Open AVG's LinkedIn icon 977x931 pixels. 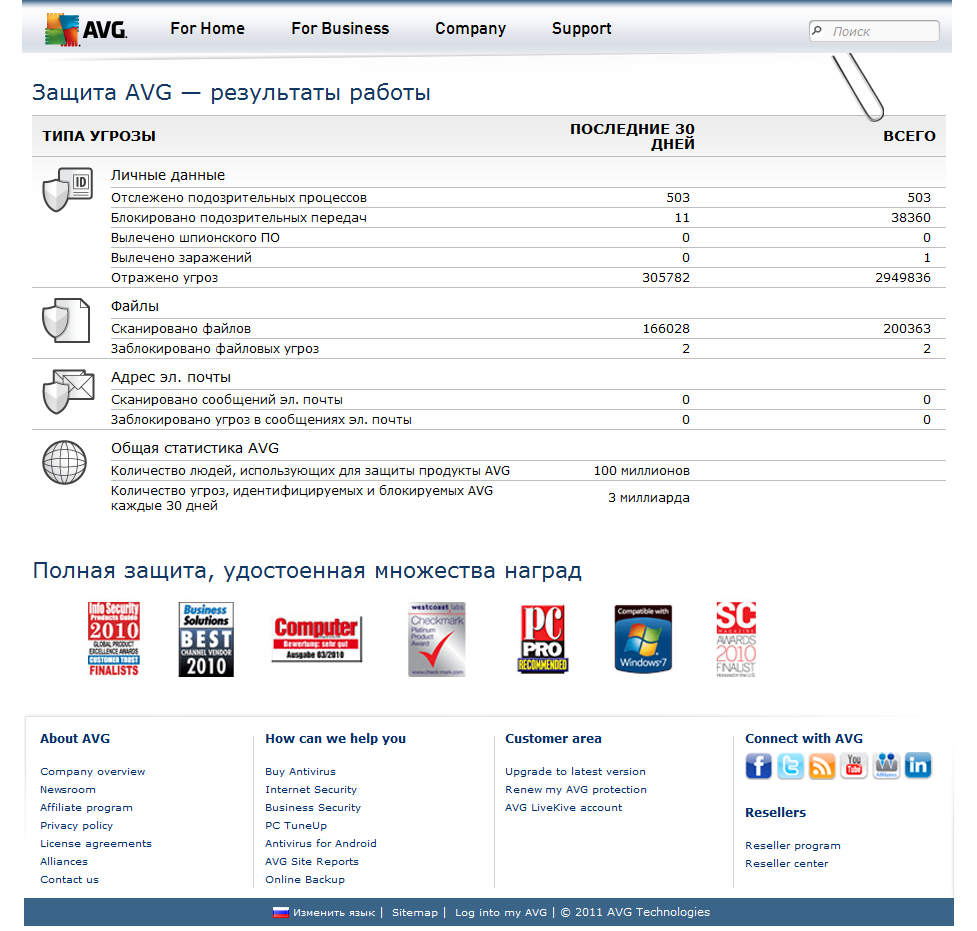918,765
